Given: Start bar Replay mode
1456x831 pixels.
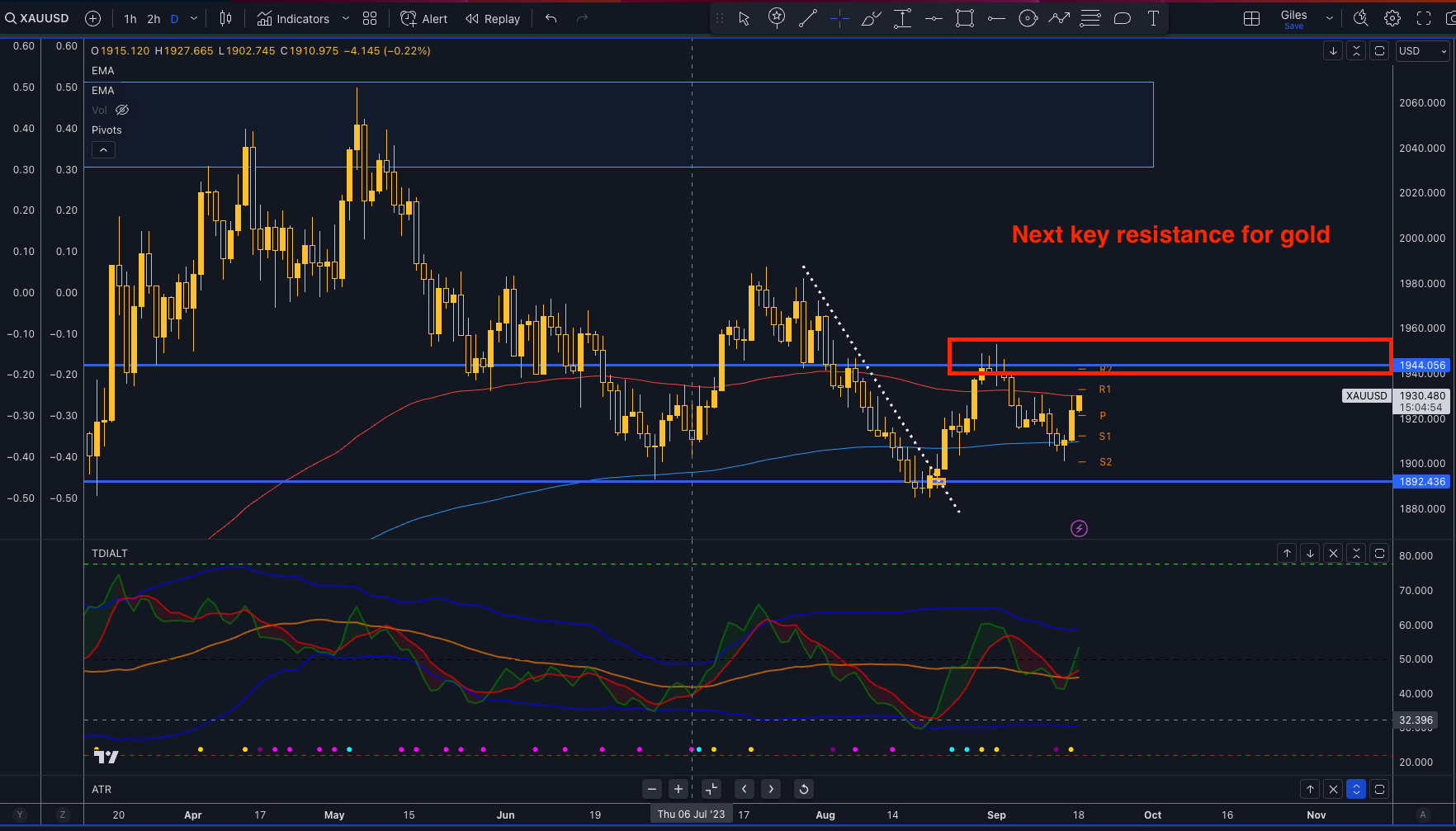Looking at the screenshot, I should [x=493, y=18].
